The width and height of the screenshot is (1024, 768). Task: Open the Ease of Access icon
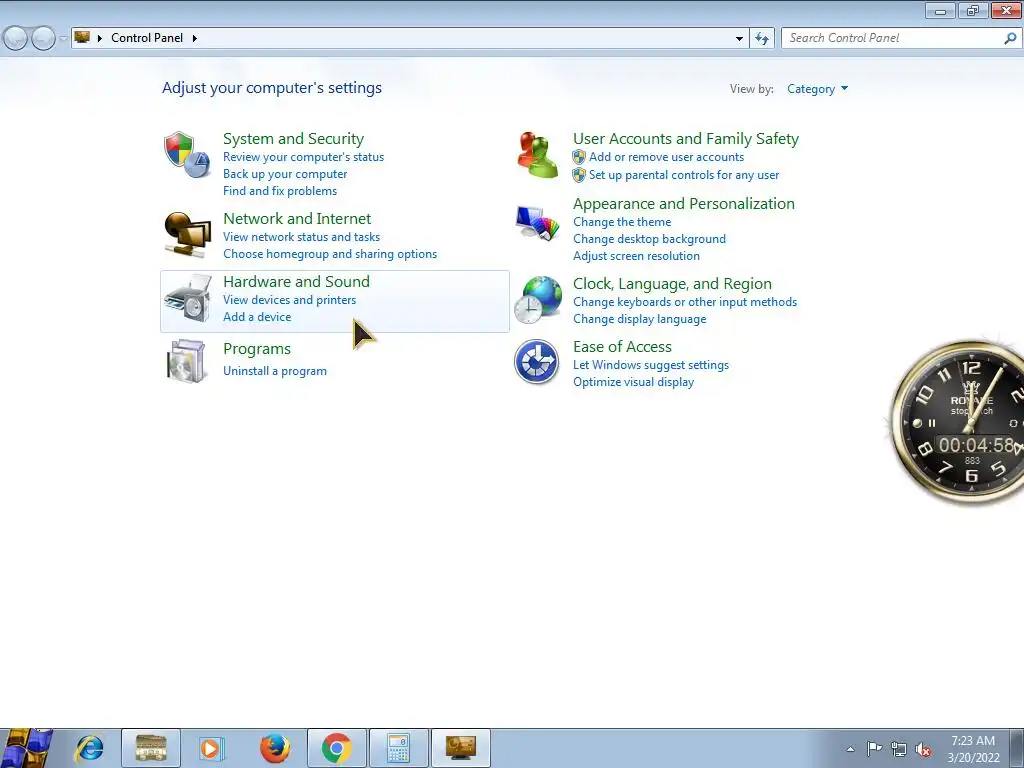click(x=536, y=362)
